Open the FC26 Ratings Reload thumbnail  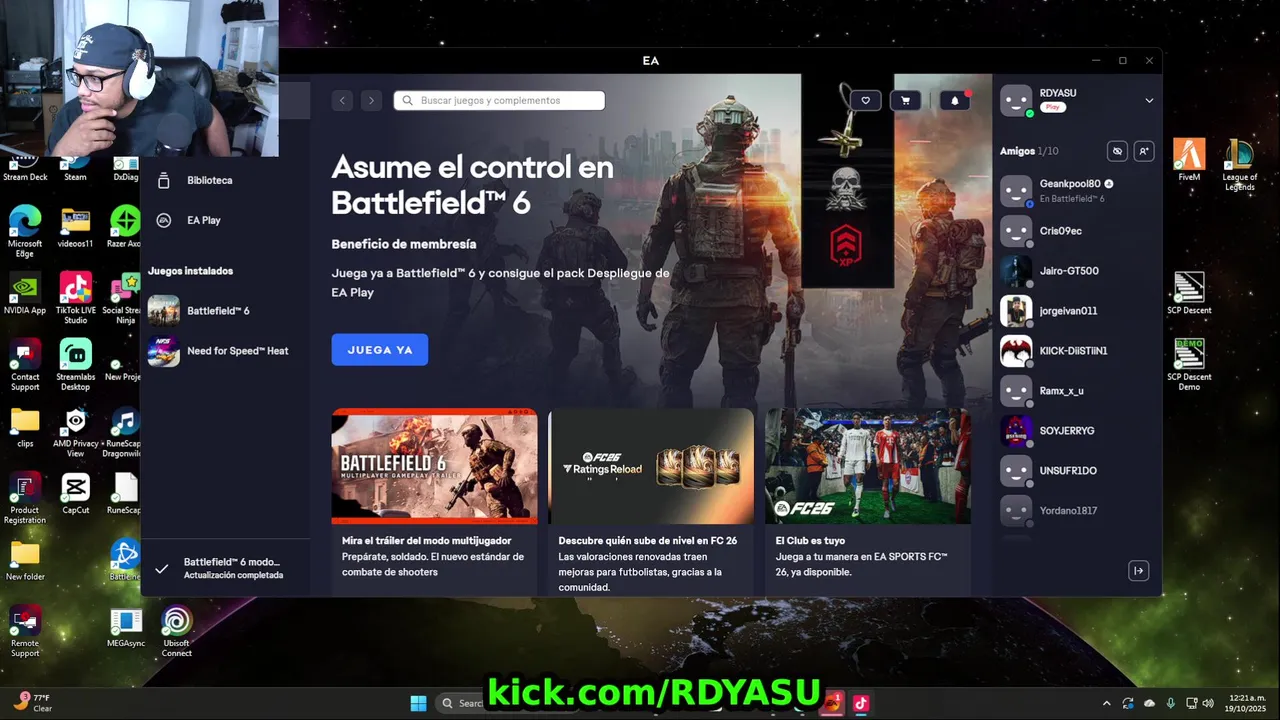651,466
